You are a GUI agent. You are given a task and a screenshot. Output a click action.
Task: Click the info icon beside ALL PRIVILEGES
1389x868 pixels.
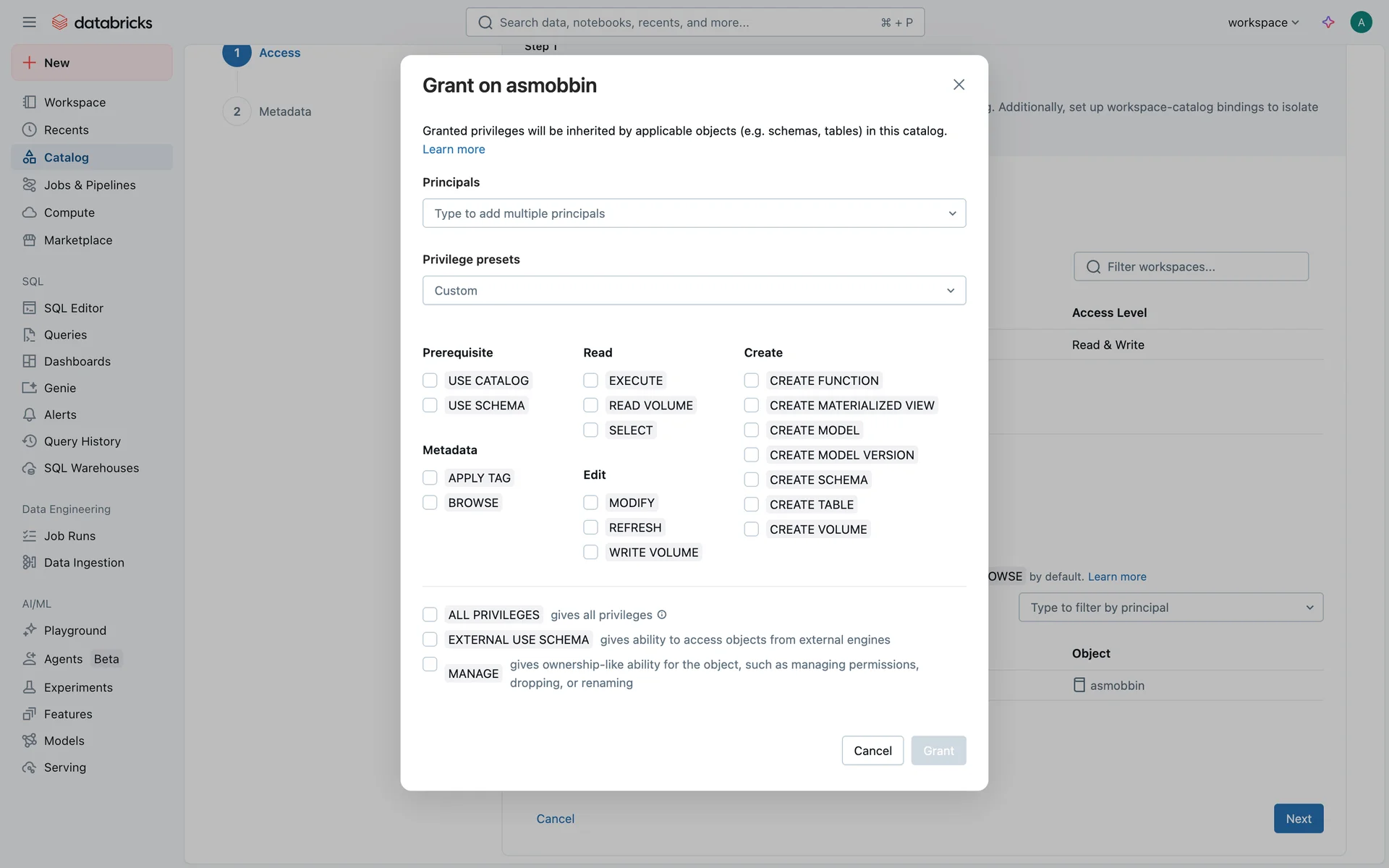point(661,615)
